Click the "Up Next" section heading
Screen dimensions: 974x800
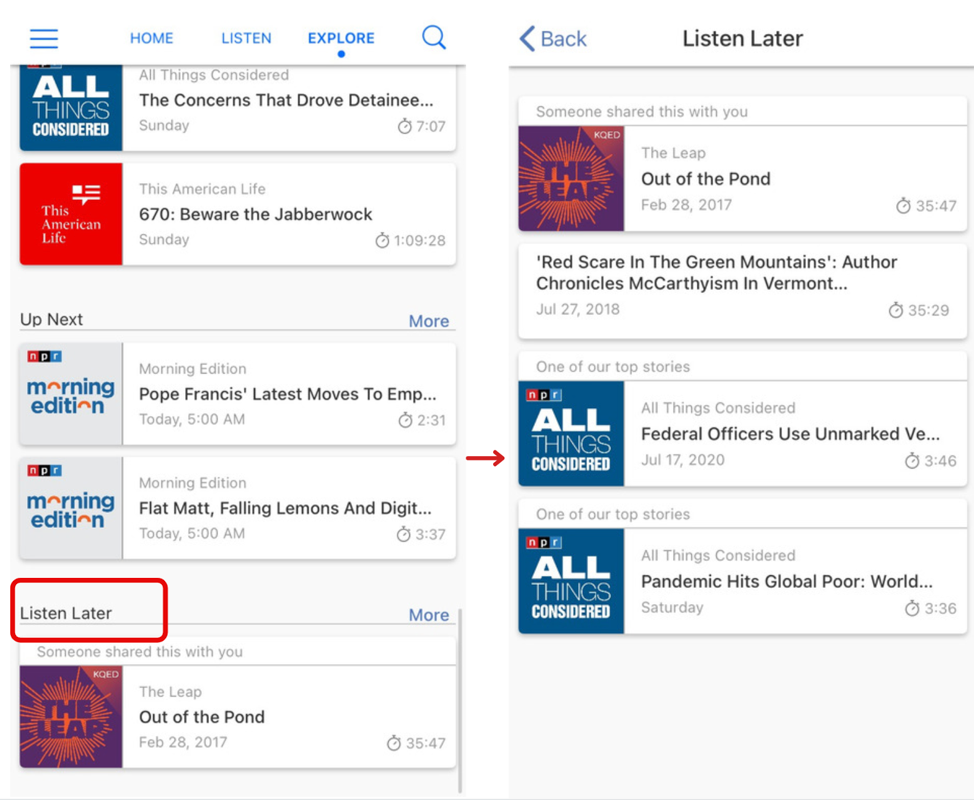52,319
